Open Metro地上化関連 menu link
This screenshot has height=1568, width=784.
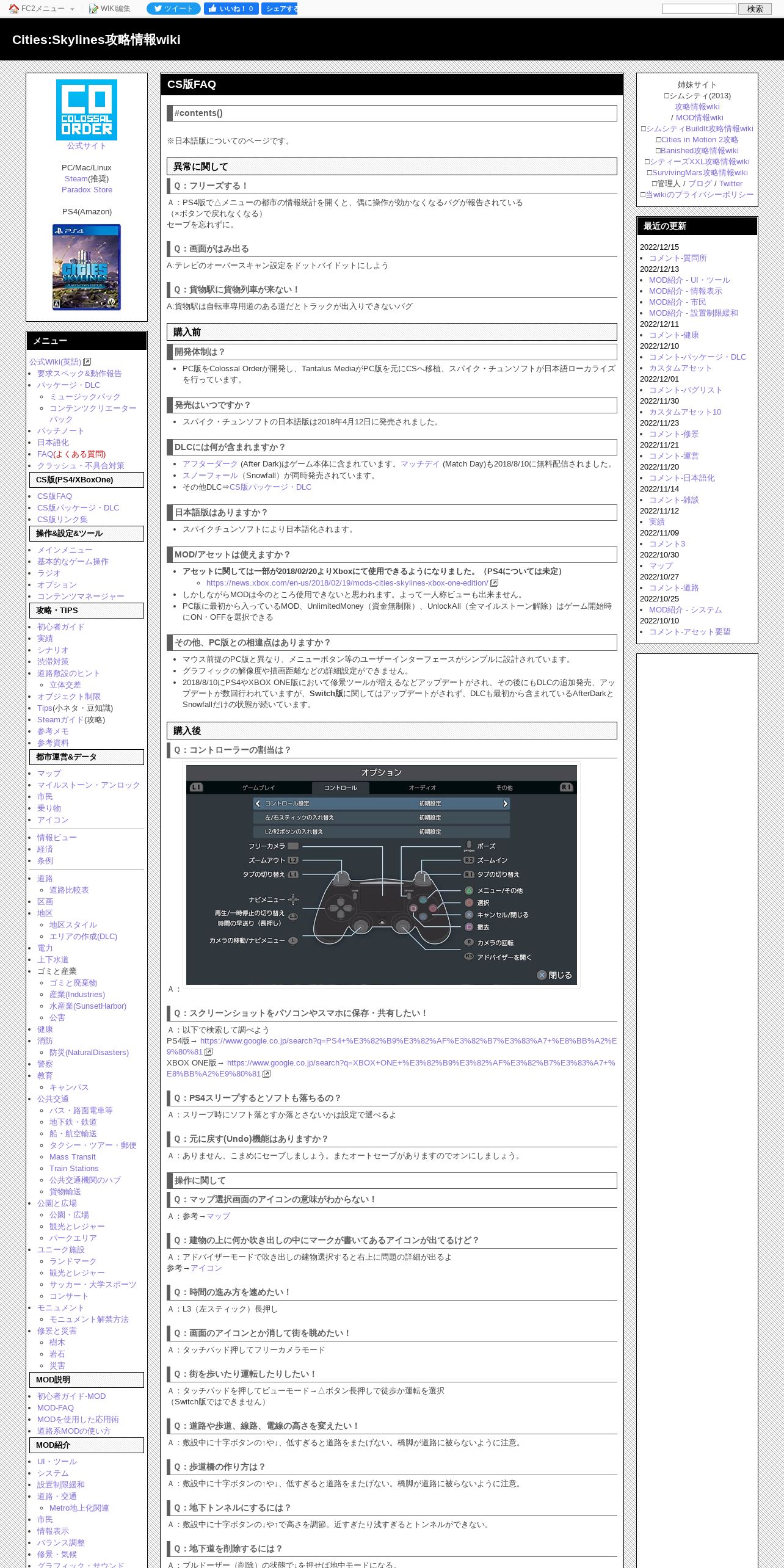coord(79,1508)
